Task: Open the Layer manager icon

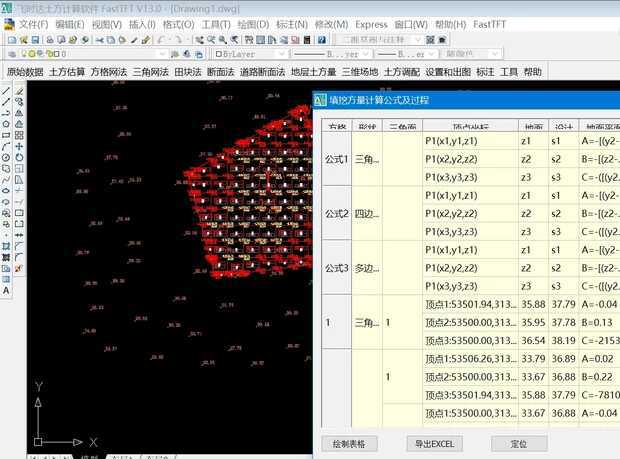Action: coord(12,54)
